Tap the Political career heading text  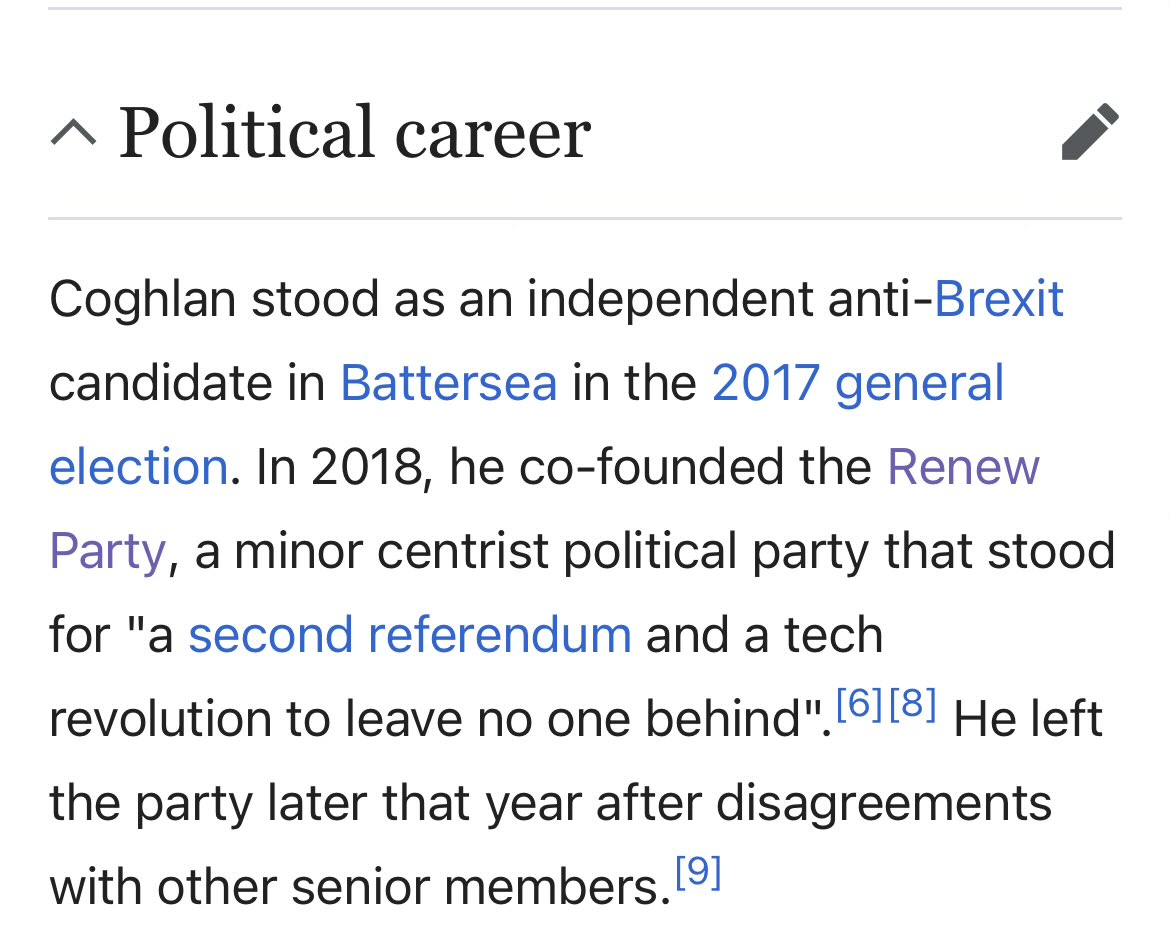tap(355, 134)
